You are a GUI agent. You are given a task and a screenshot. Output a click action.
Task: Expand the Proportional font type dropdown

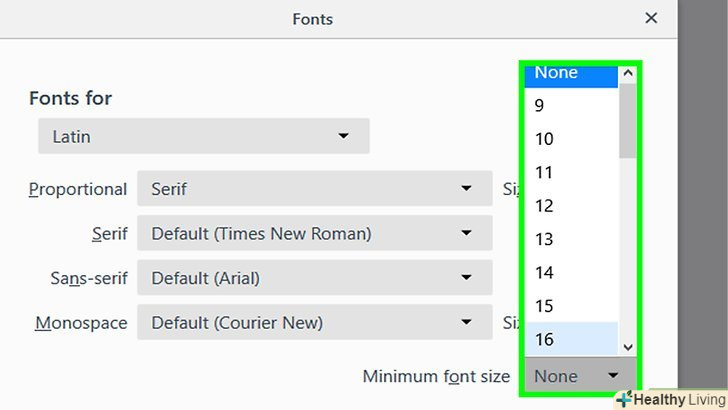(x=314, y=188)
